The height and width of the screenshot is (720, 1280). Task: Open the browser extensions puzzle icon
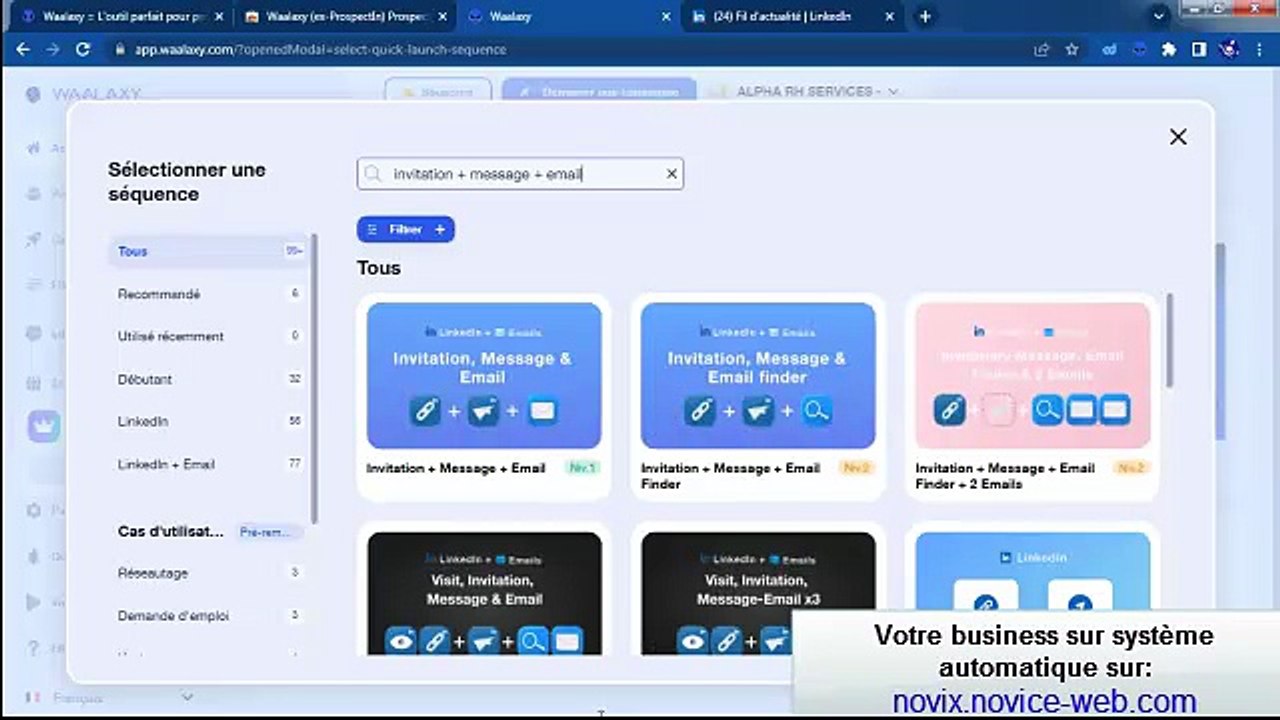1169,49
